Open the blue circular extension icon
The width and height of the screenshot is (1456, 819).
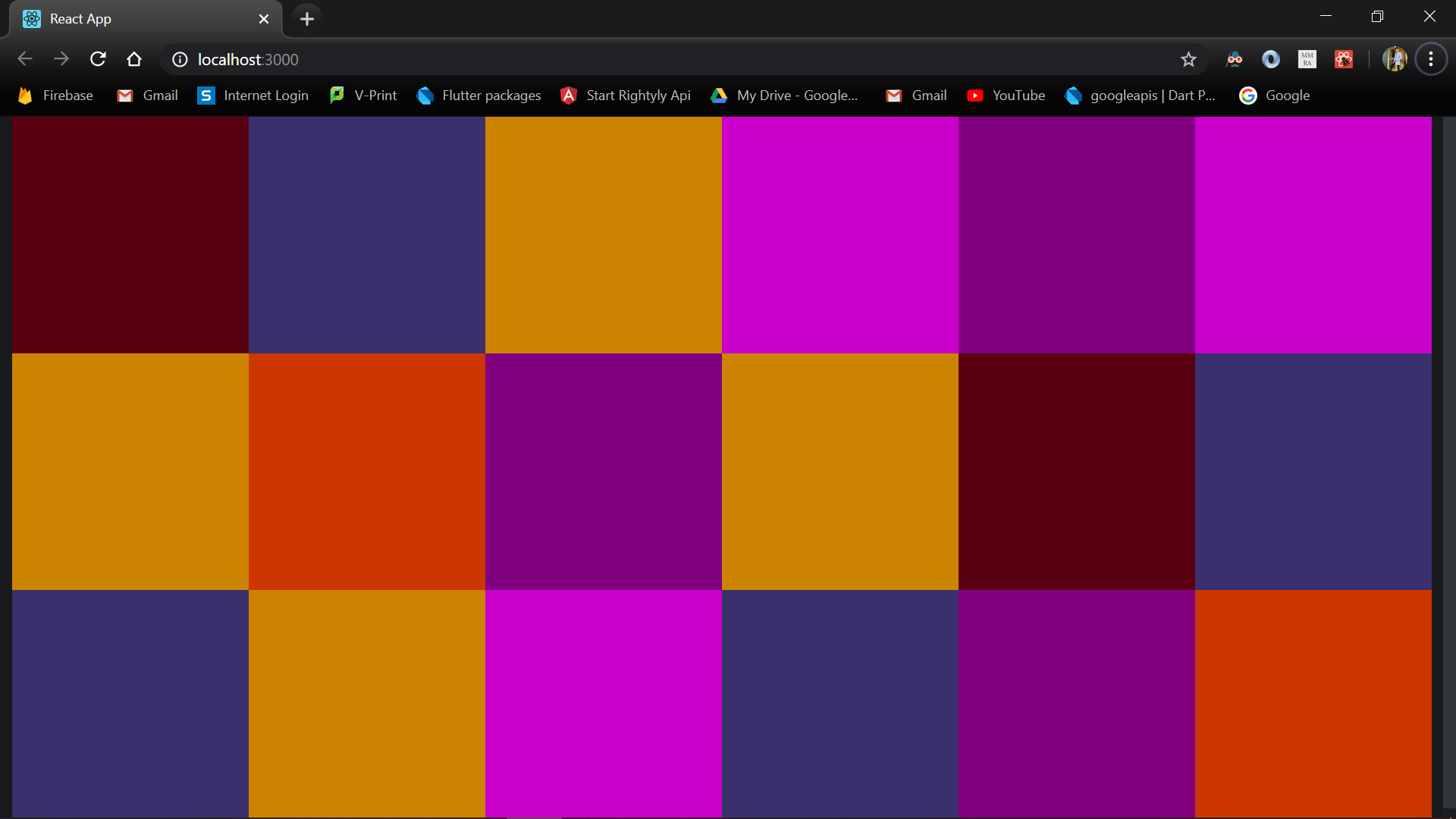point(1271,59)
